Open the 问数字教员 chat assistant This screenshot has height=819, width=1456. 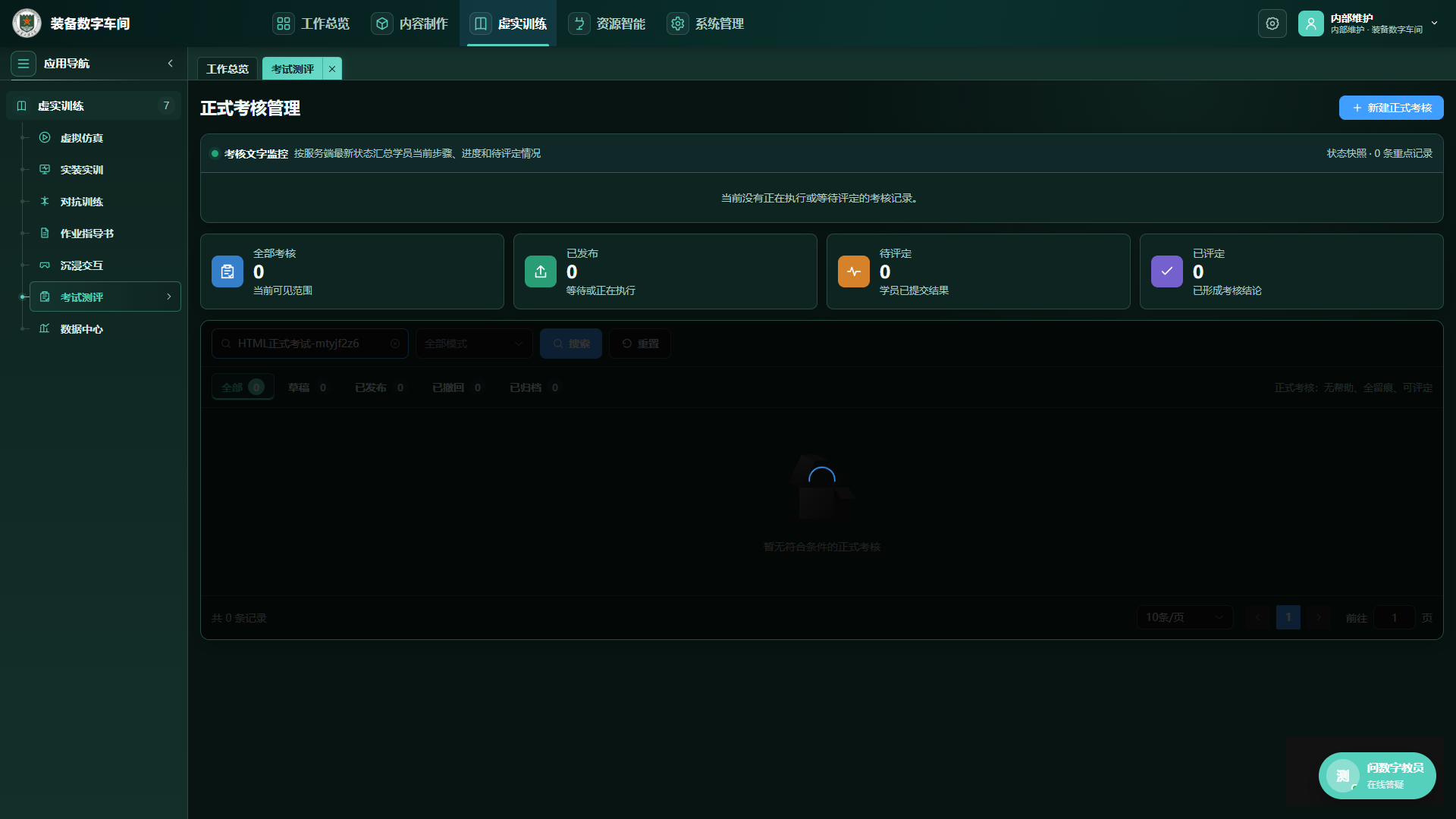point(1376,776)
